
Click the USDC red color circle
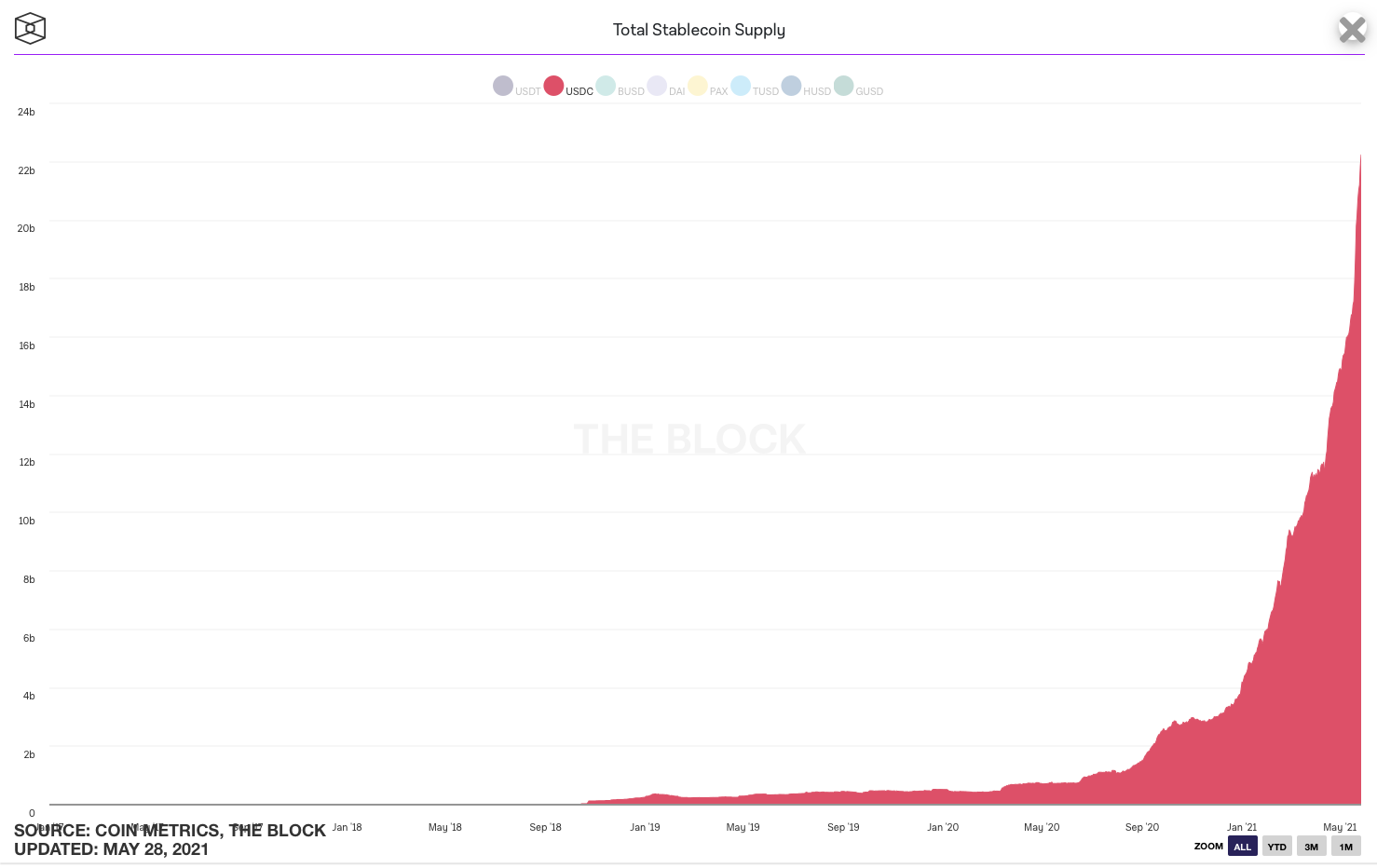pyautogui.click(x=553, y=86)
